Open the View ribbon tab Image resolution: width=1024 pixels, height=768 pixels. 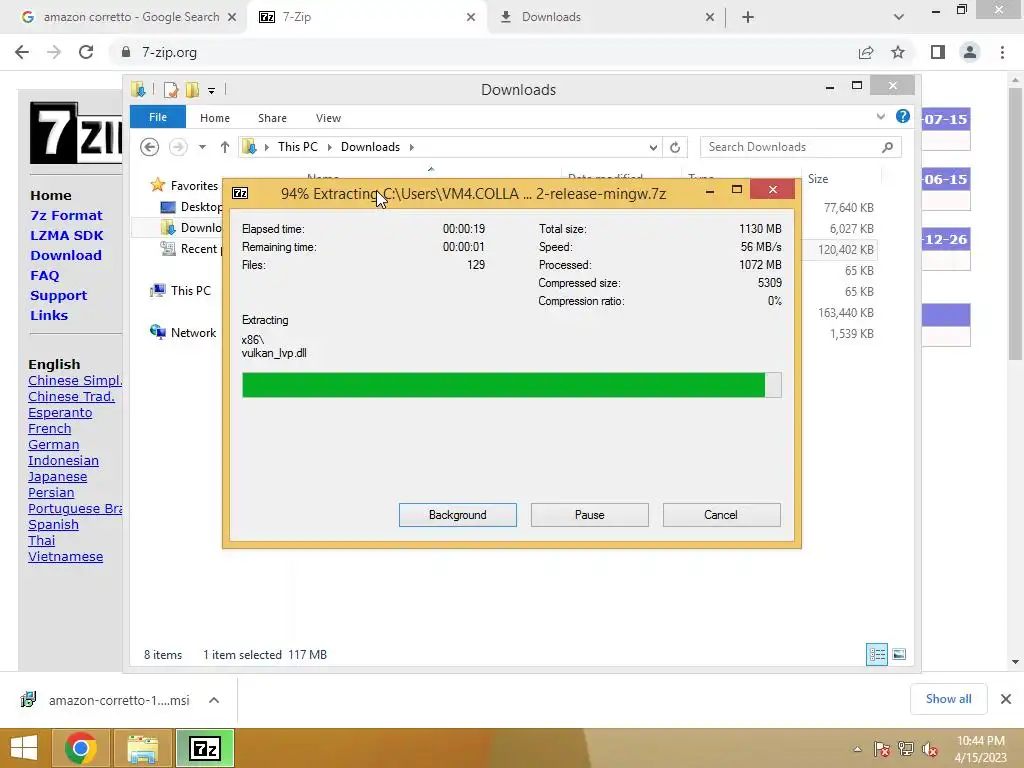coord(328,118)
